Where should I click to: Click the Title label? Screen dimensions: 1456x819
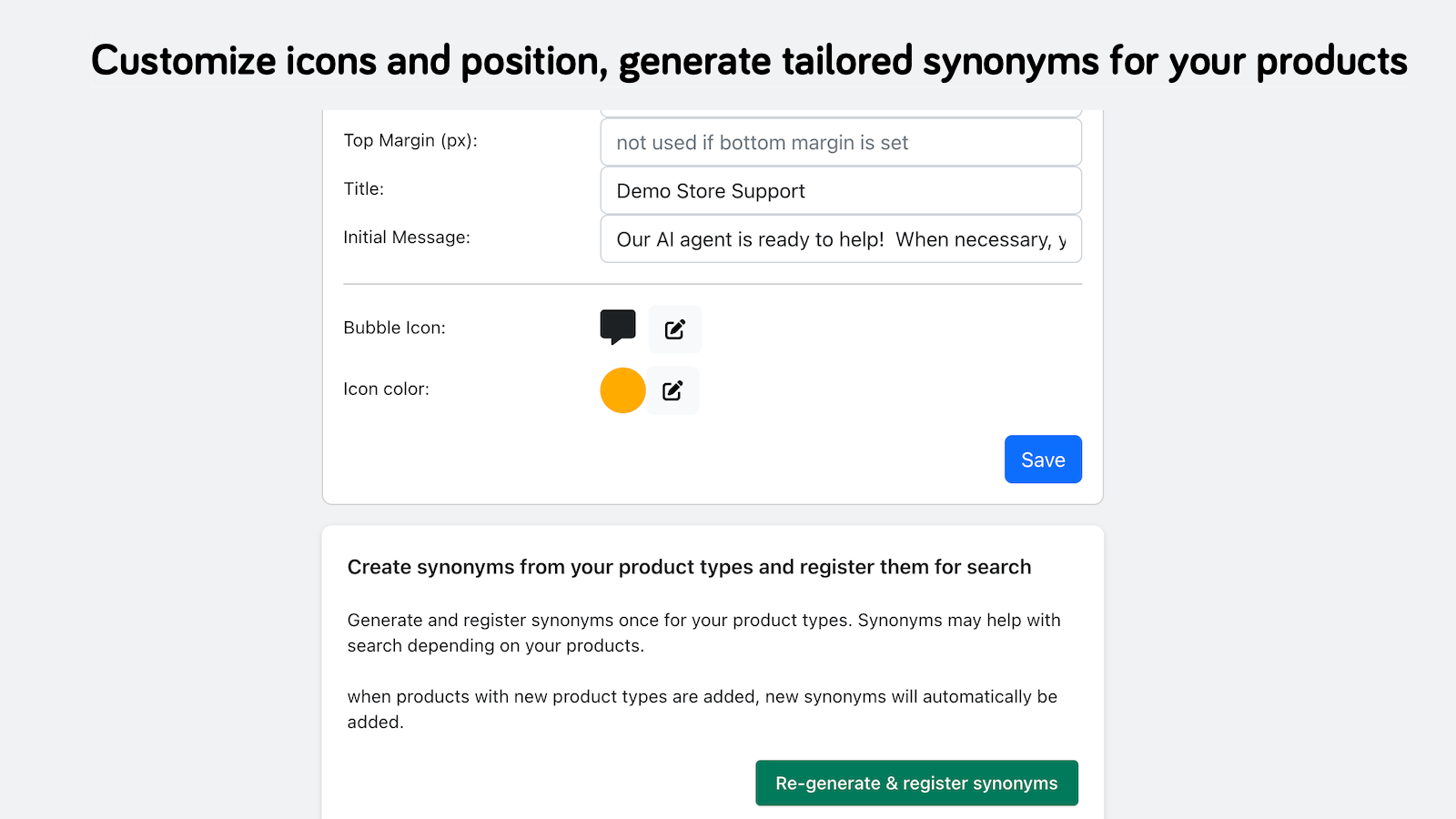coord(364,188)
